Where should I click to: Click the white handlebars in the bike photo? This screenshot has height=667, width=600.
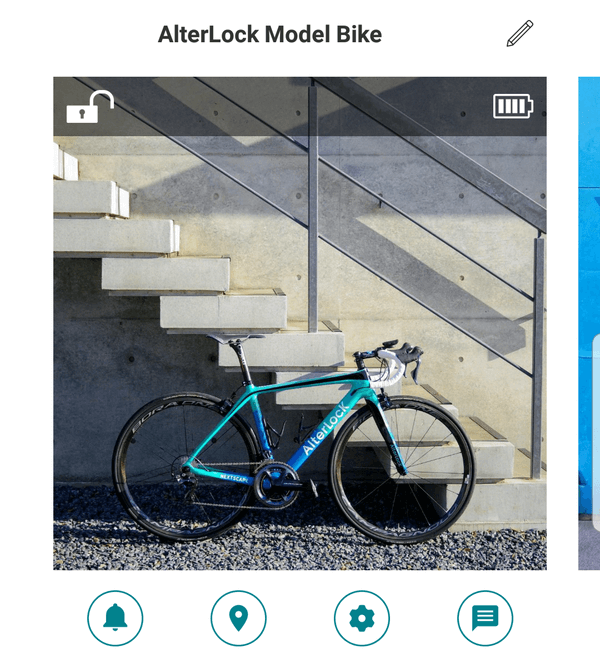pos(394,365)
